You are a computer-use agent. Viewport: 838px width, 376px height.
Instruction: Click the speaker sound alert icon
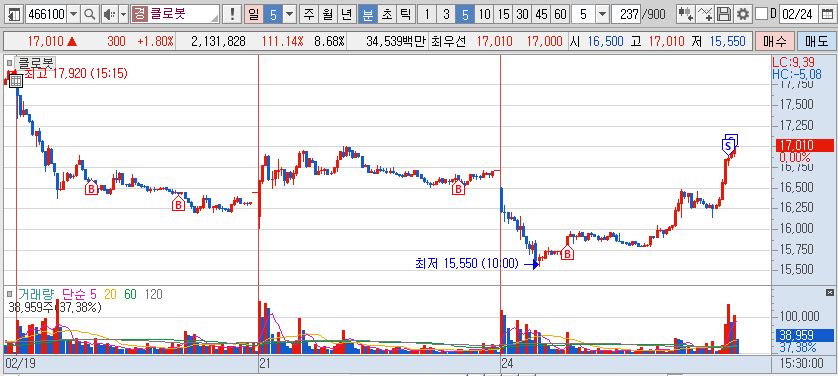109,14
